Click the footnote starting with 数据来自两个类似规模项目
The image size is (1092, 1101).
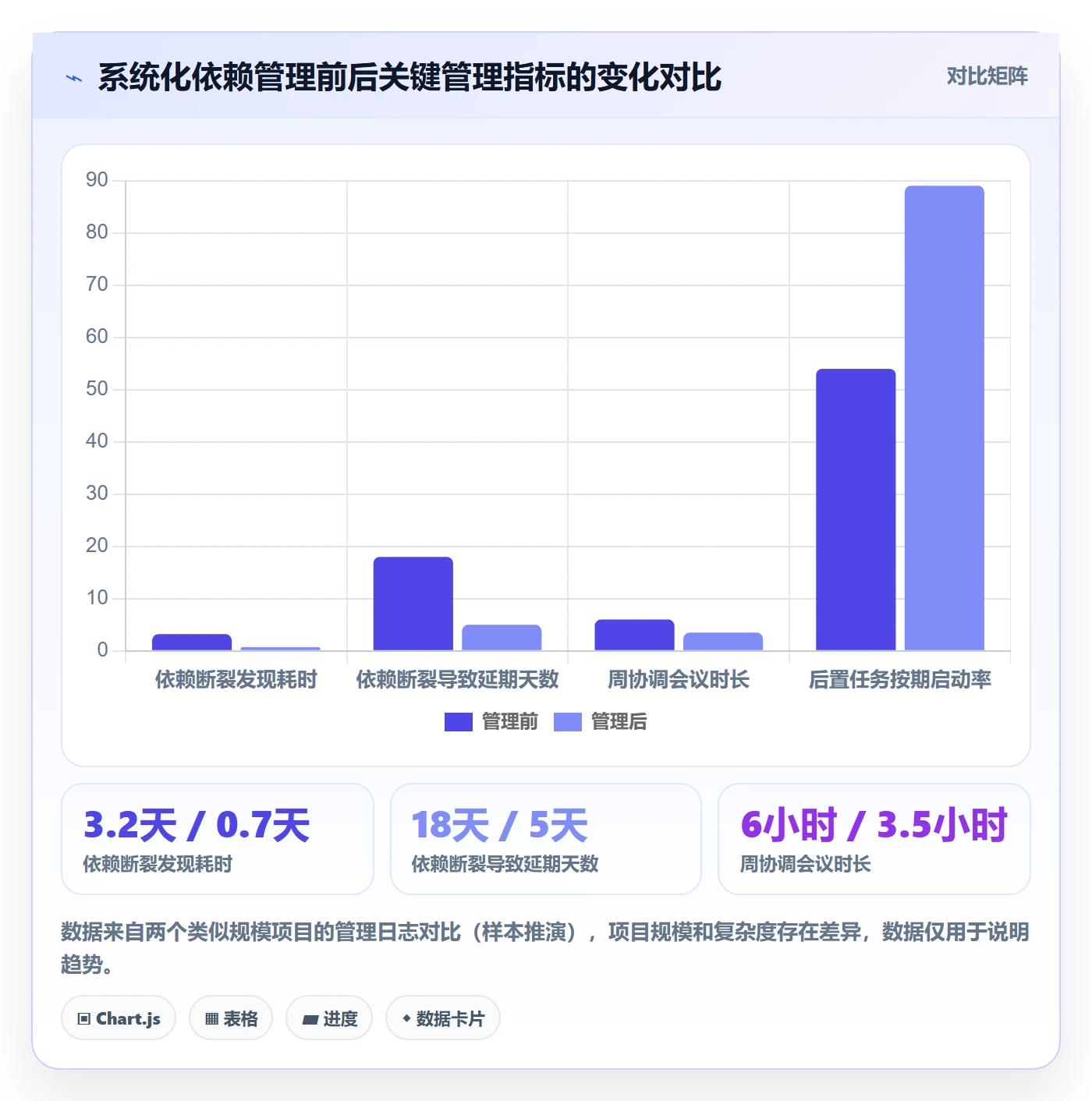tap(545, 948)
